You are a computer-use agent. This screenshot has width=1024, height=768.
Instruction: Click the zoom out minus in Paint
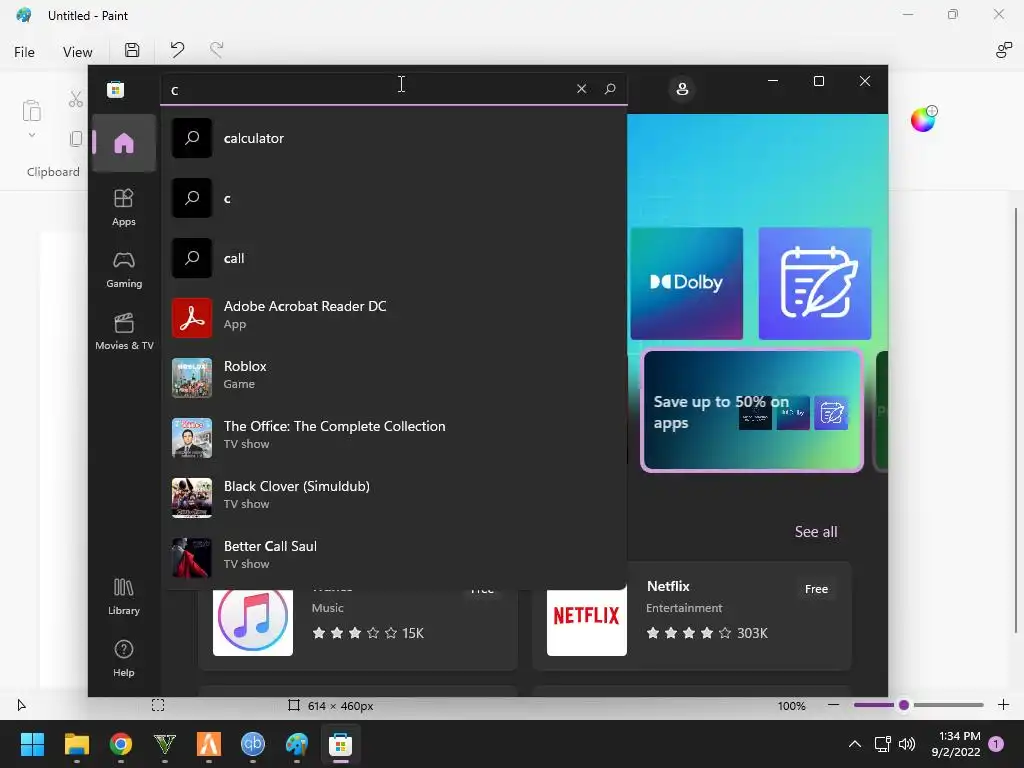833,705
